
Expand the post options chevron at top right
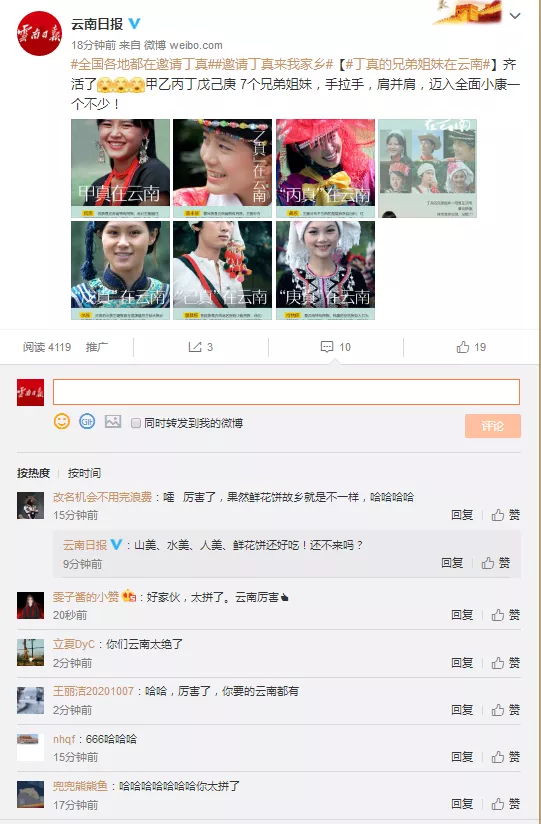(x=515, y=16)
